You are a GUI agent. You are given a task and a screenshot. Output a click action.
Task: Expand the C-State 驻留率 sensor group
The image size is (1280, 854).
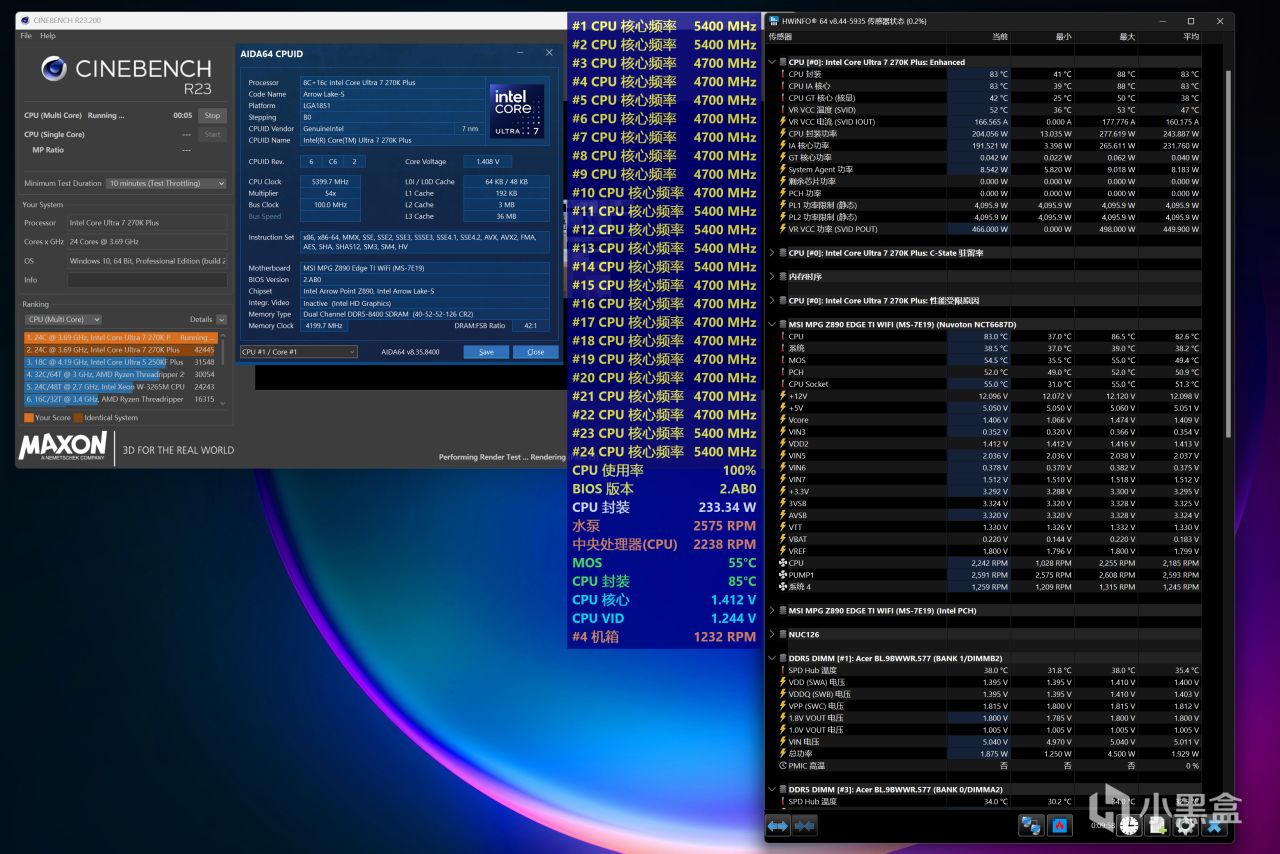(772, 253)
